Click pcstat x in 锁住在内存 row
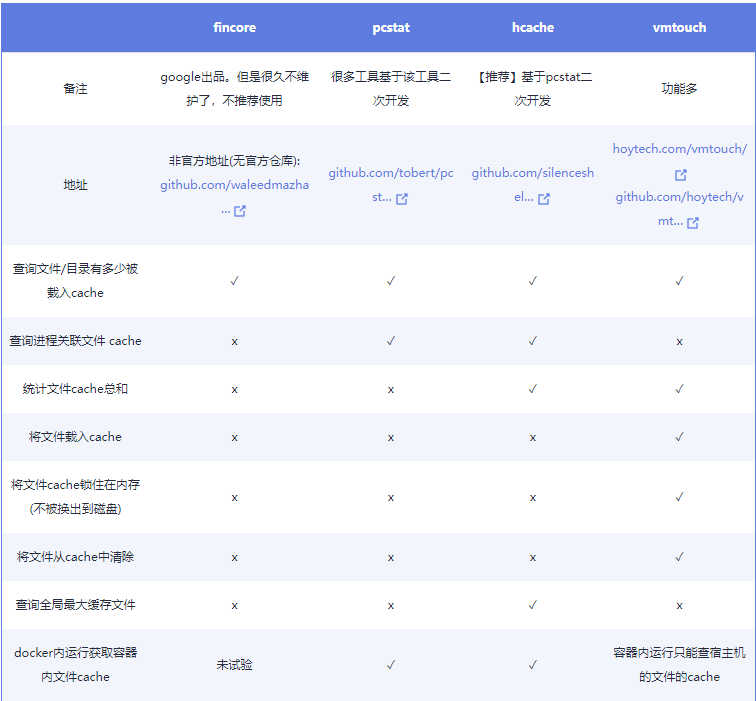The height and width of the screenshot is (701, 756). tap(391, 498)
